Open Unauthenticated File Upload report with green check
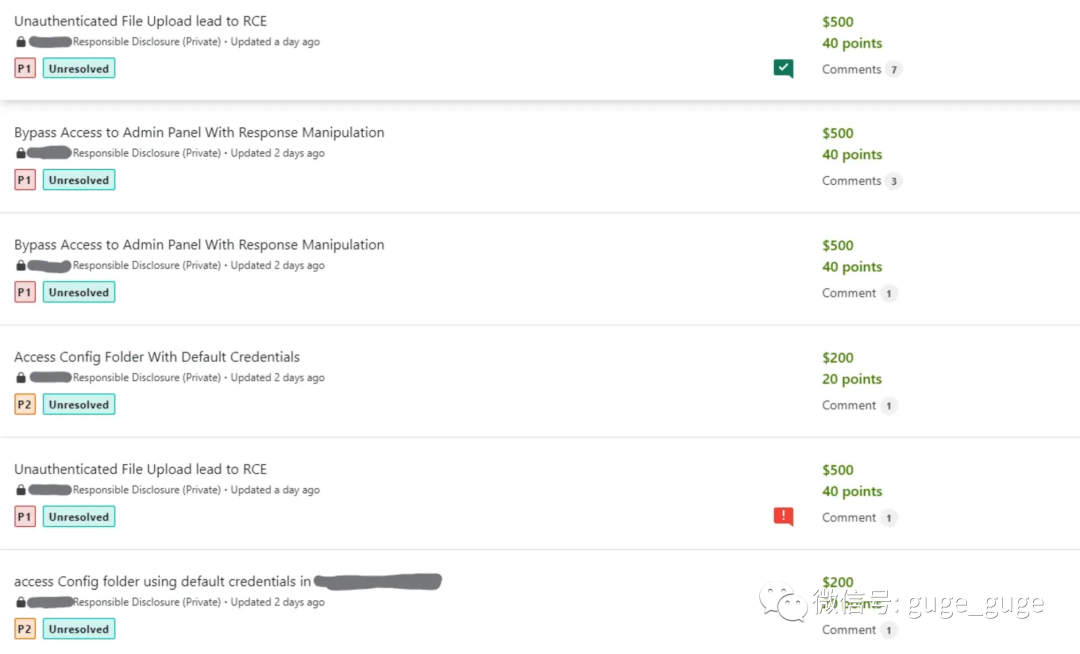 [x=140, y=21]
